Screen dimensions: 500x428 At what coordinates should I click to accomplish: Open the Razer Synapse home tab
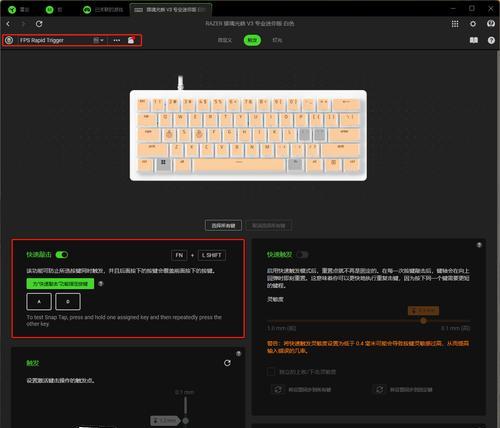click(19, 9)
